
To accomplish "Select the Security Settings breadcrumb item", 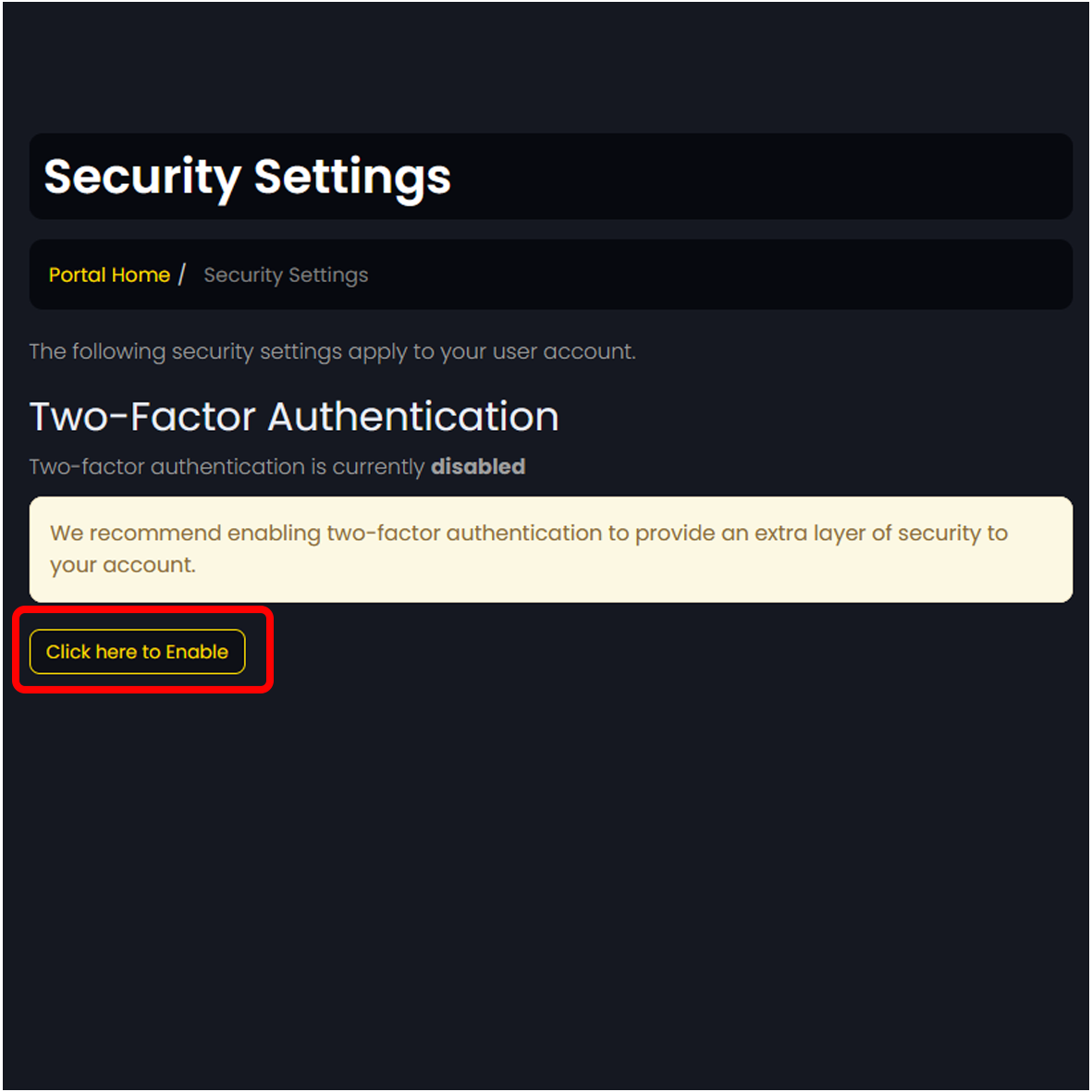I will click(286, 275).
